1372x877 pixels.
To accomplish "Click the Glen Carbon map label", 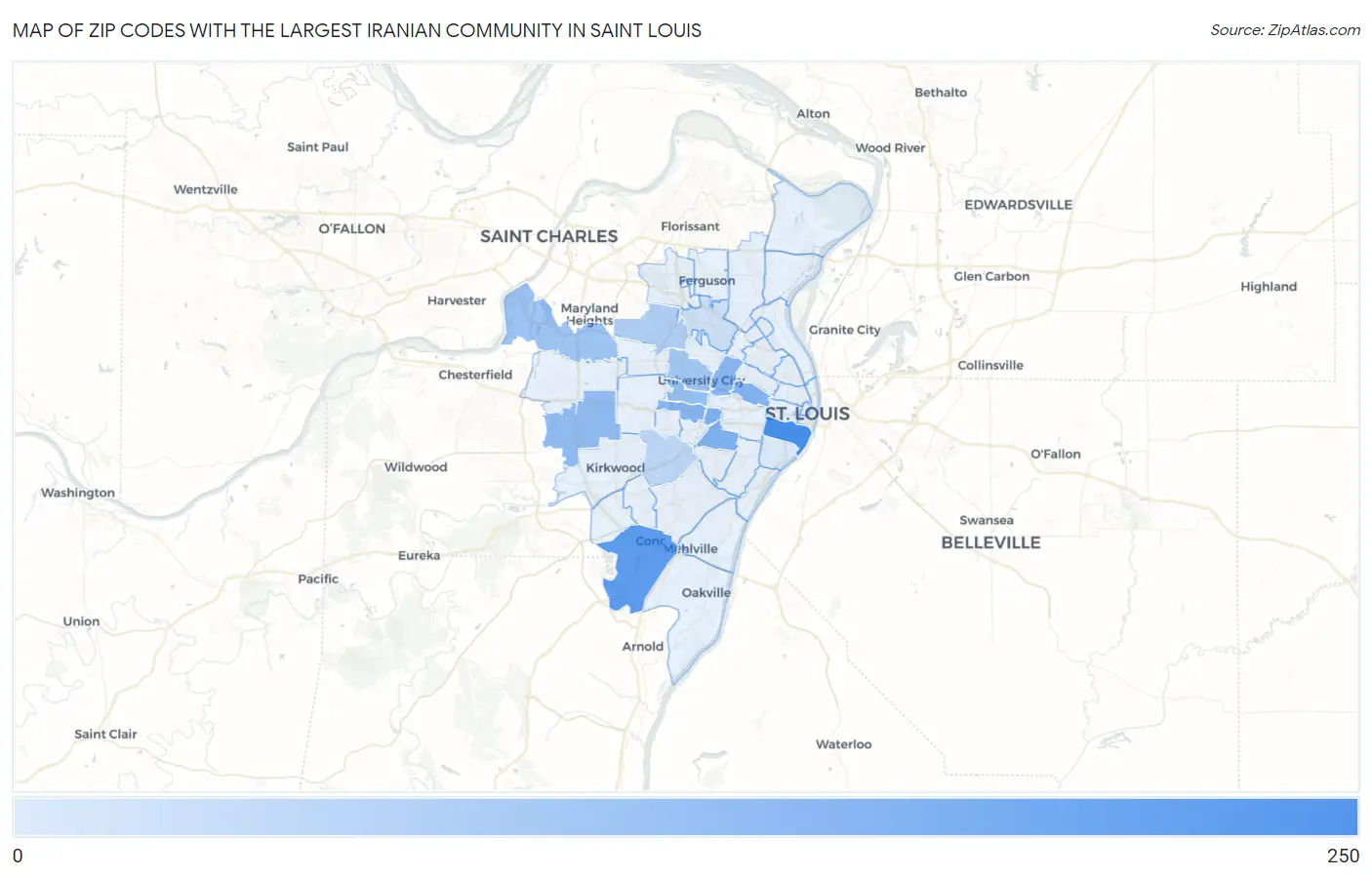I will [991, 277].
